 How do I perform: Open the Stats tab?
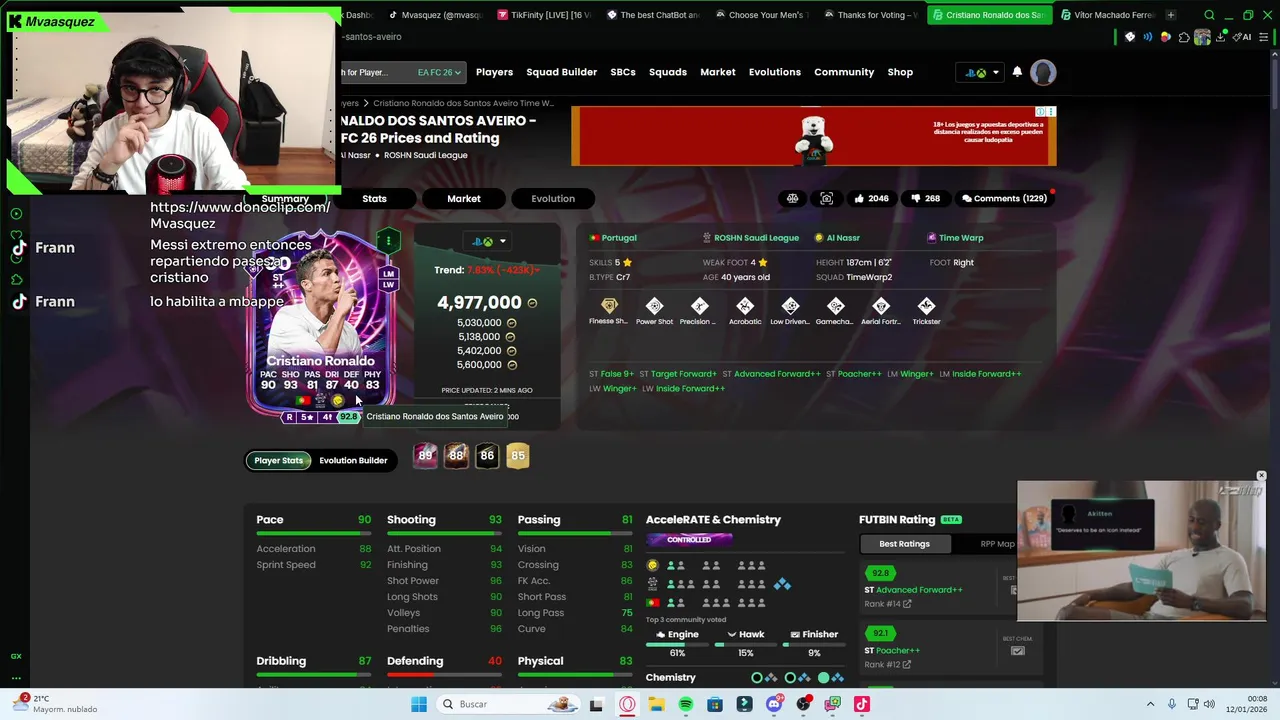click(374, 198)
